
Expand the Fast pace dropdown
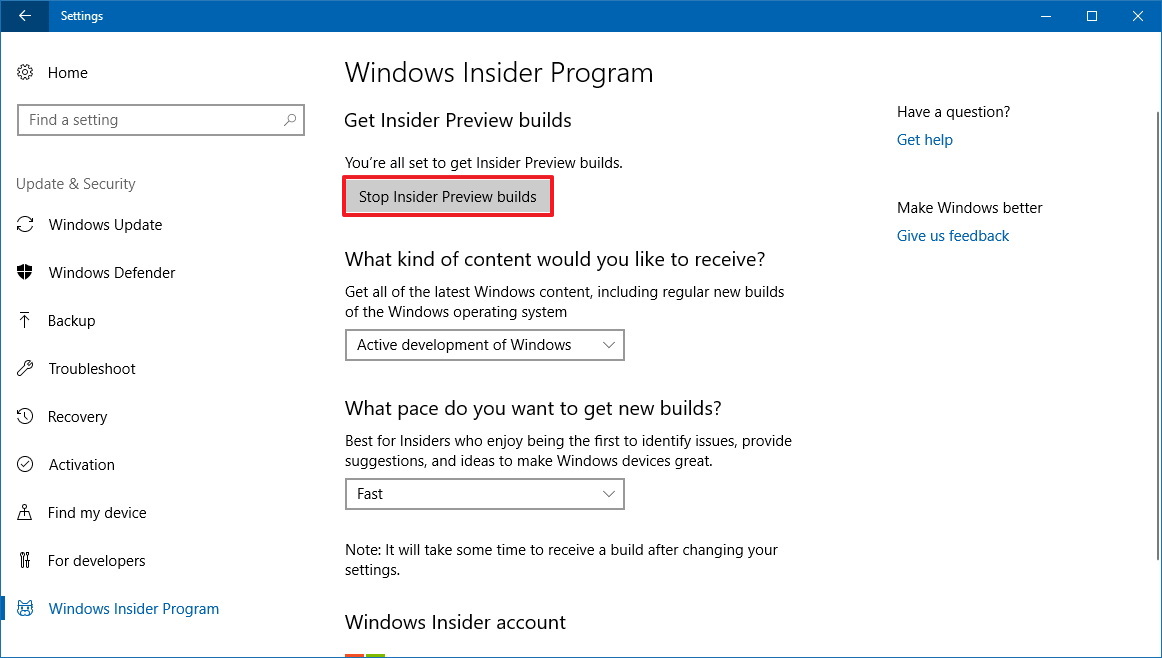[484, 494]
